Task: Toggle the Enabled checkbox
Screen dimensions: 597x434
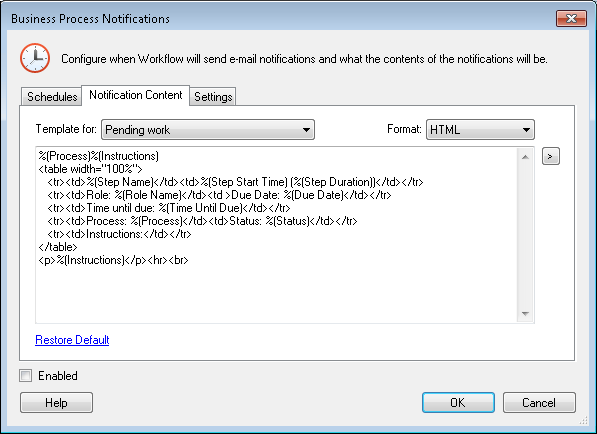Action: click(26, 376)
